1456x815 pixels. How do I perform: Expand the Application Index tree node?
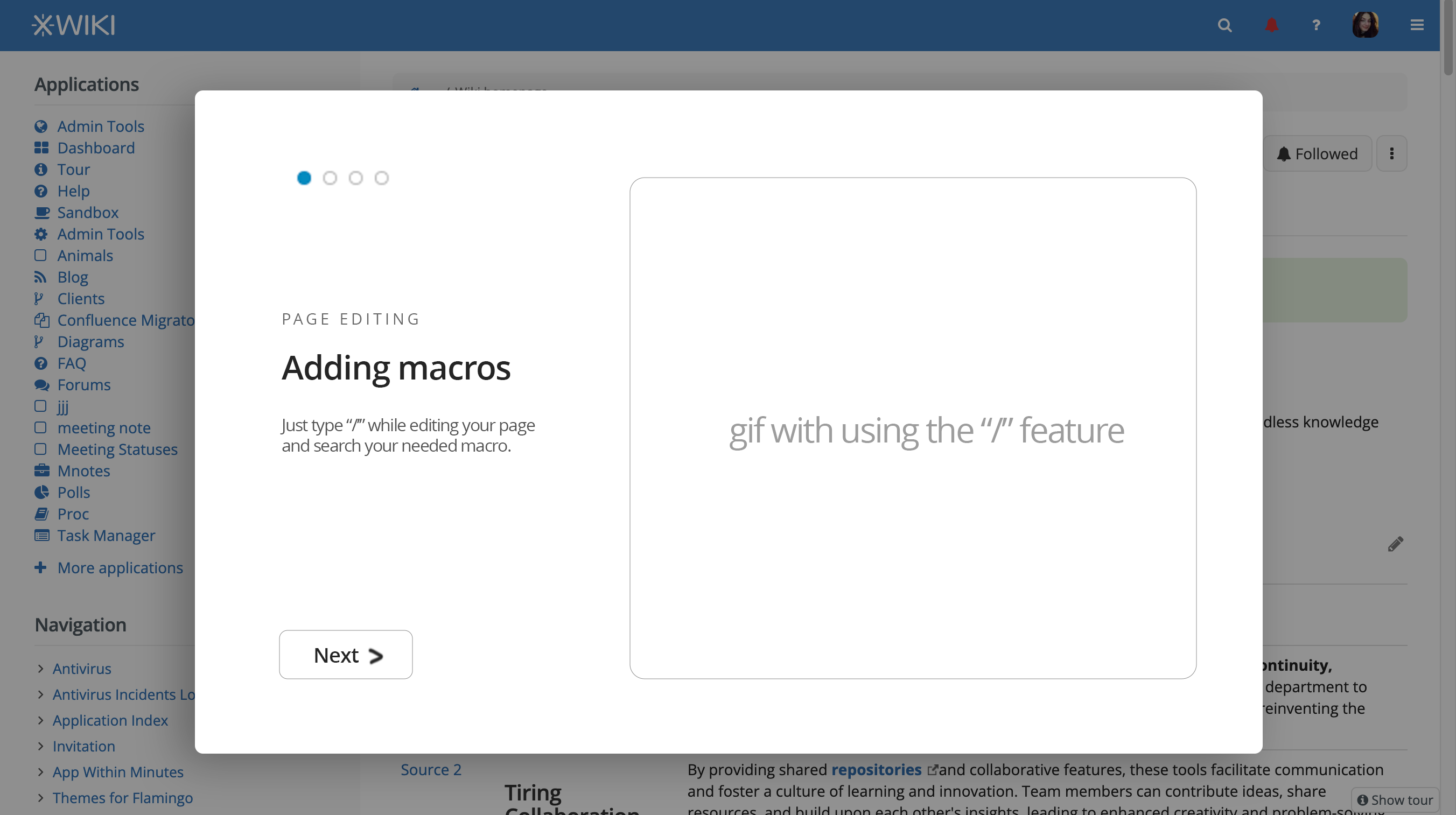[x=41, y=721]
